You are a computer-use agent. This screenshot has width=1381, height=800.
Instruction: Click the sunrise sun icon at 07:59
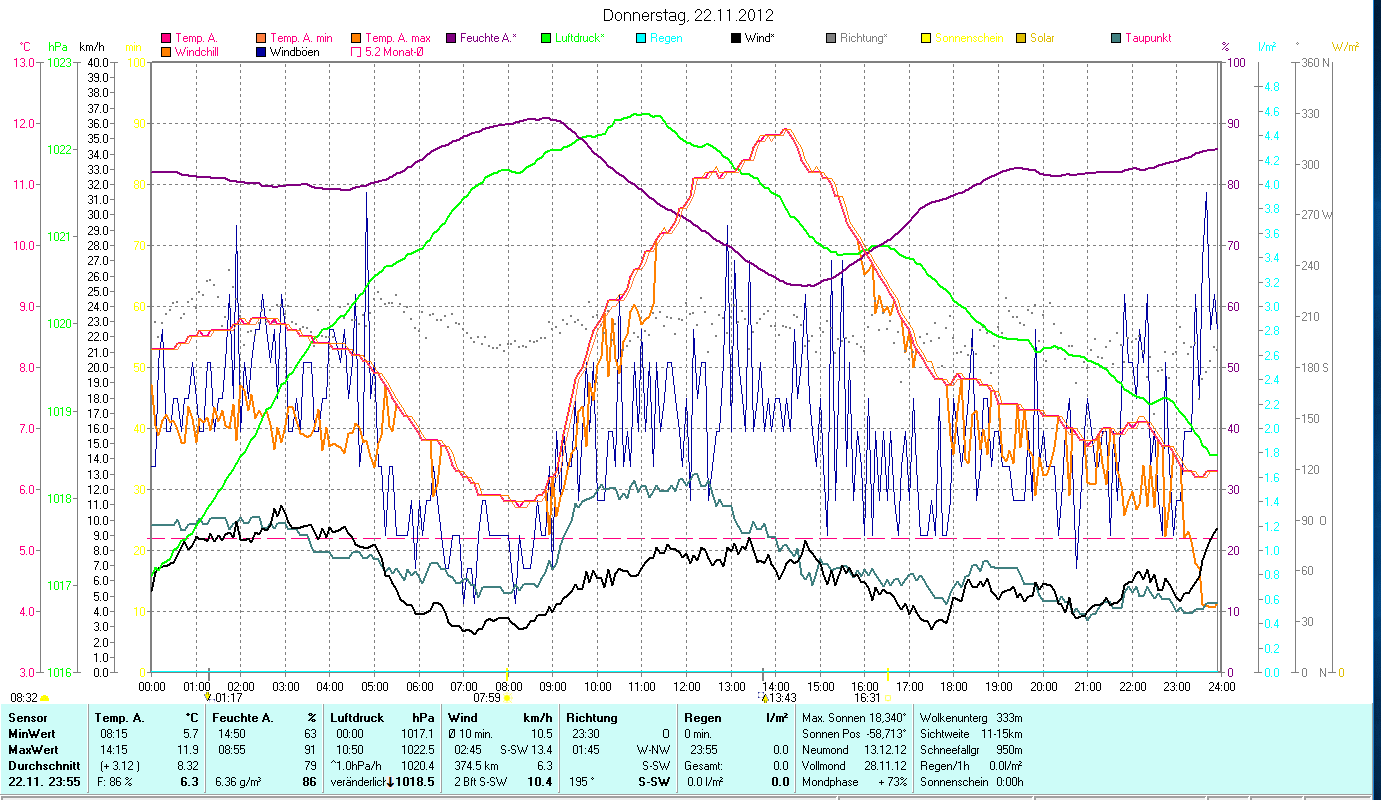[507, 698]
